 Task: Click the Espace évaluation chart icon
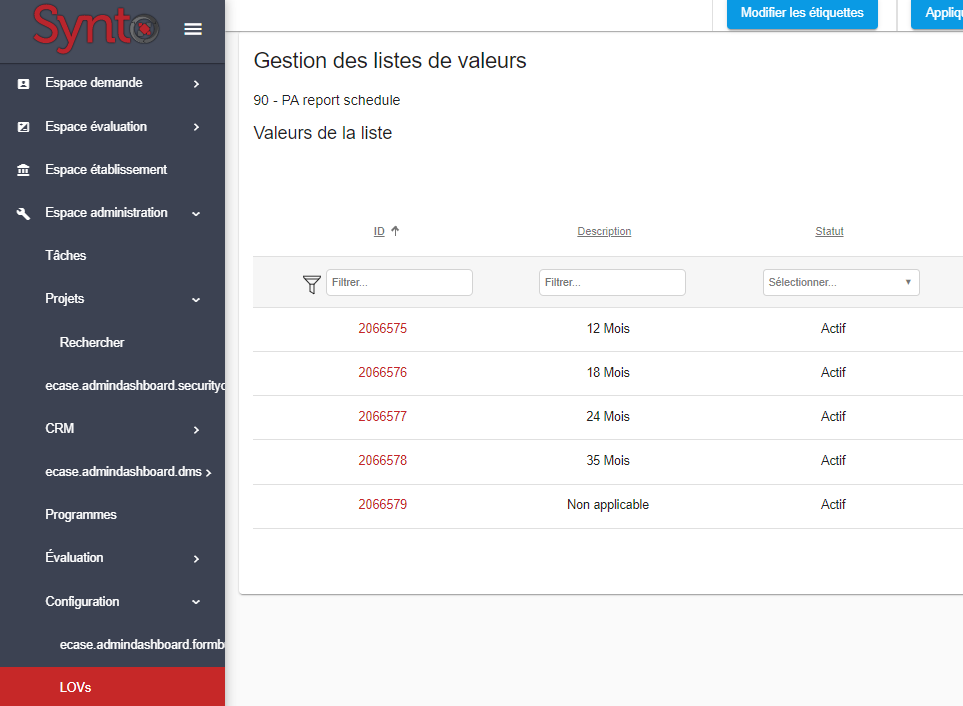click(23, 127)
